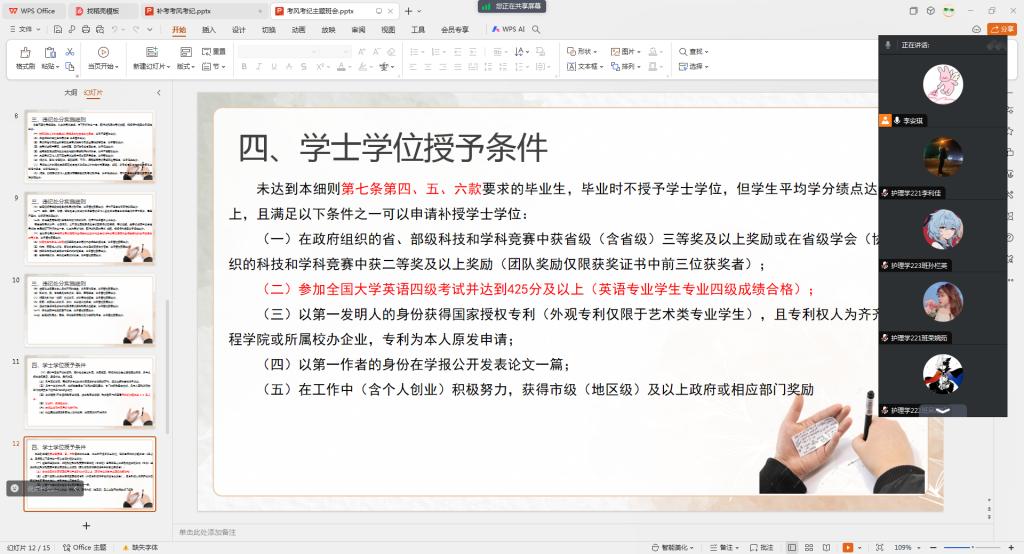Viewport: 1024px width, 554px height.
Task: Switch to the Outline (大纲) tab
Action: click(70, 92)
